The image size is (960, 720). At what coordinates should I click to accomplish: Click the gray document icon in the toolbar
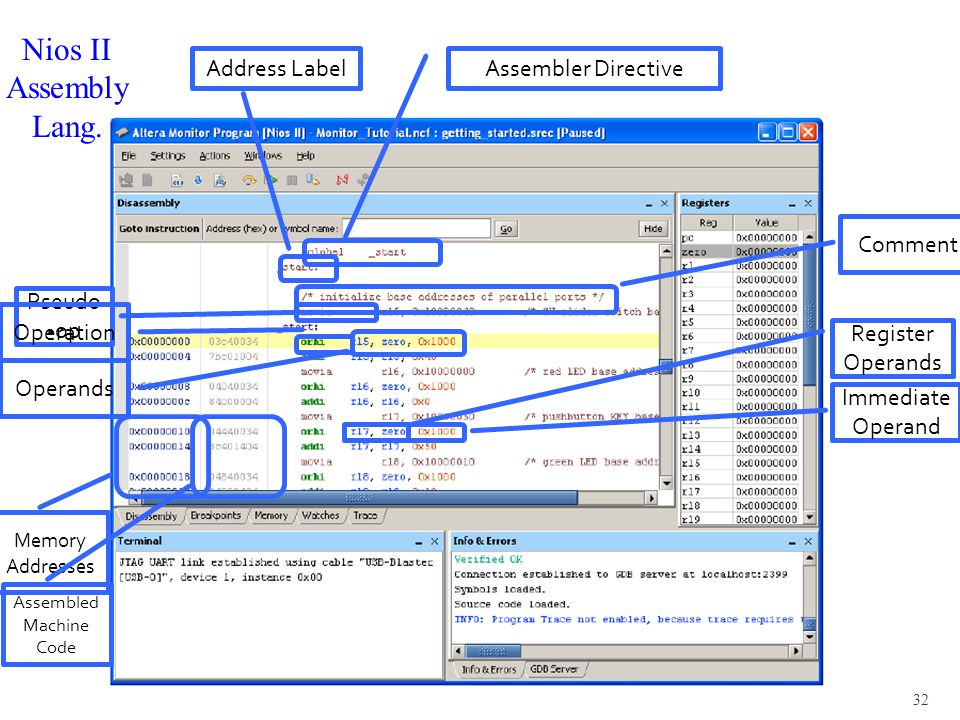click(x=148, y=180)
